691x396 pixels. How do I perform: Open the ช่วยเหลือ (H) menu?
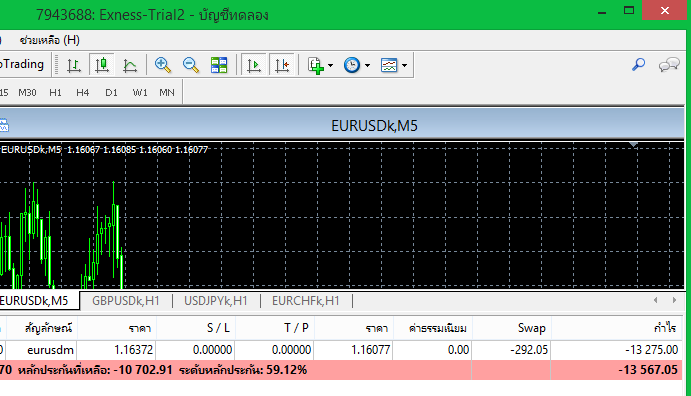click(49, 40)
